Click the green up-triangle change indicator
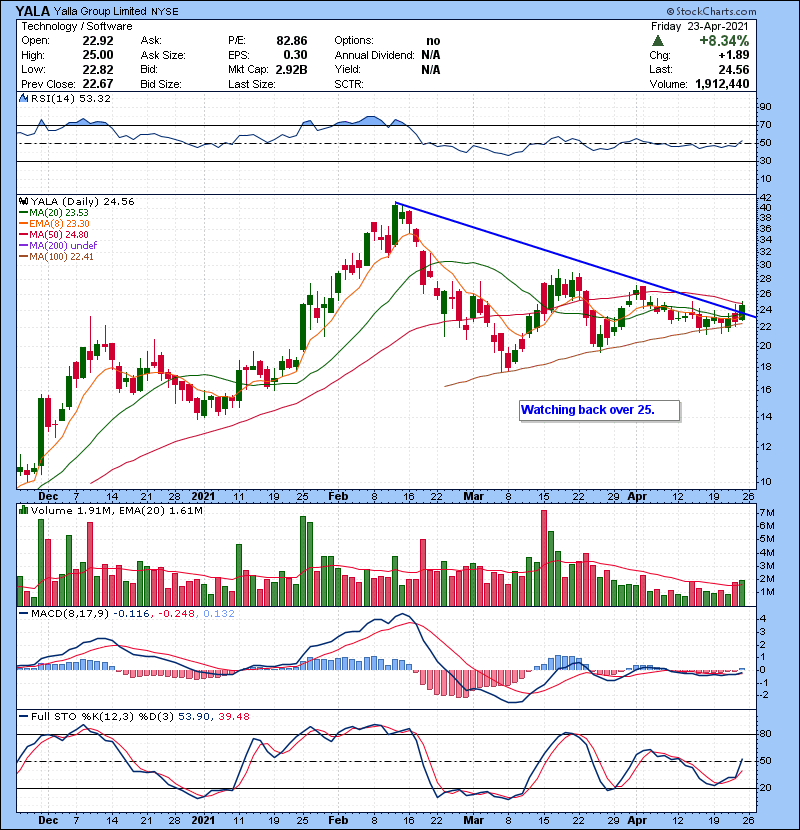This screenshot has width=800, height=830. pos(658,41)
